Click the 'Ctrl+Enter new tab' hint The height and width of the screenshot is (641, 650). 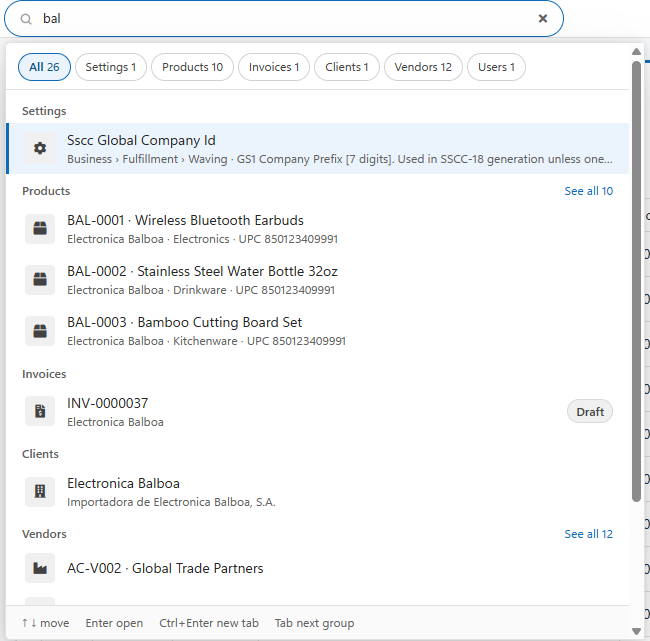click(209, 623)
